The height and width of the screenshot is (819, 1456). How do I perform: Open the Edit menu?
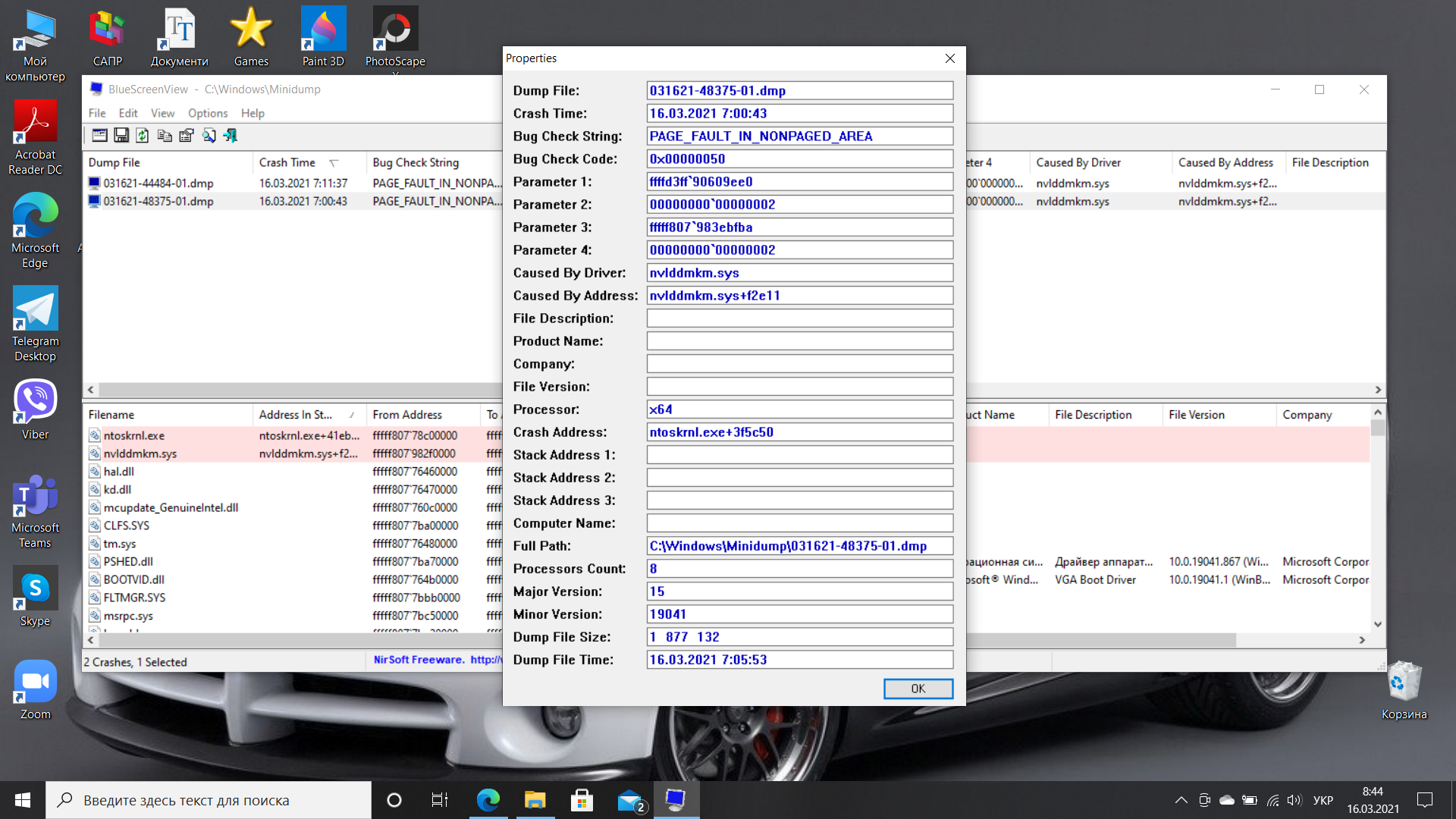(x=128, y=113)
